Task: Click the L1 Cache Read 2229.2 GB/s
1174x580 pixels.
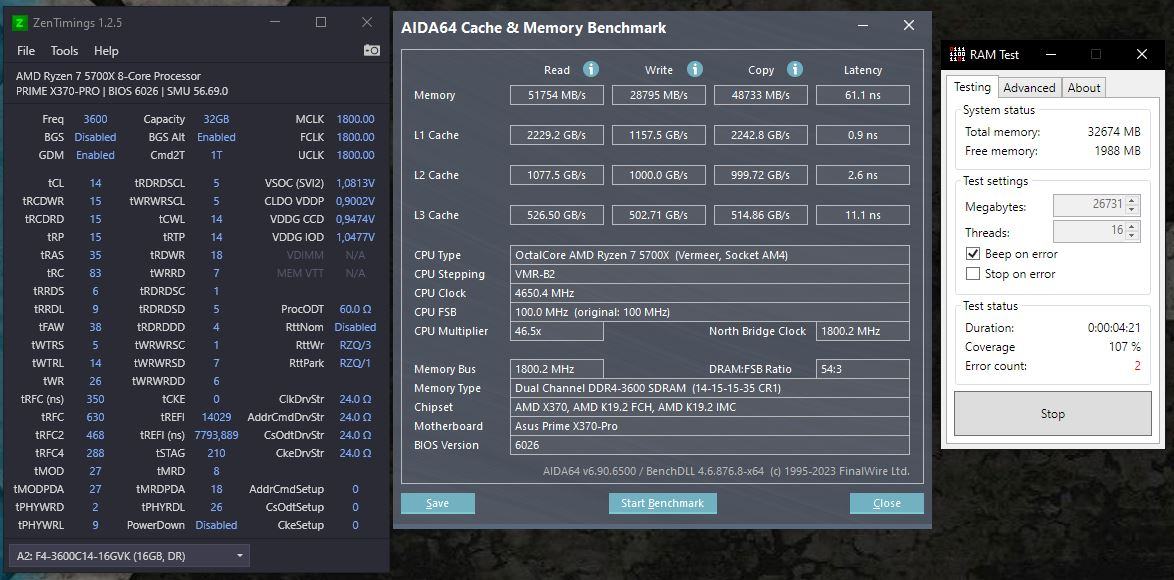Action: coord(556,135)
